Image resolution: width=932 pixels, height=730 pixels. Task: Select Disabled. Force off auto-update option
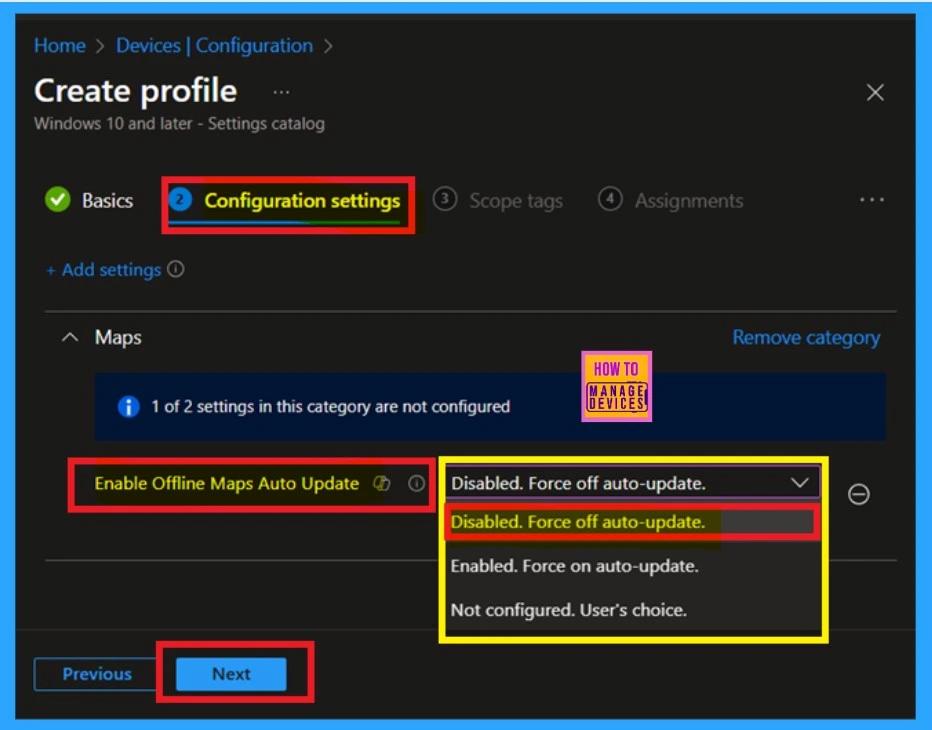pyautogui.click(x=632, y=522)
